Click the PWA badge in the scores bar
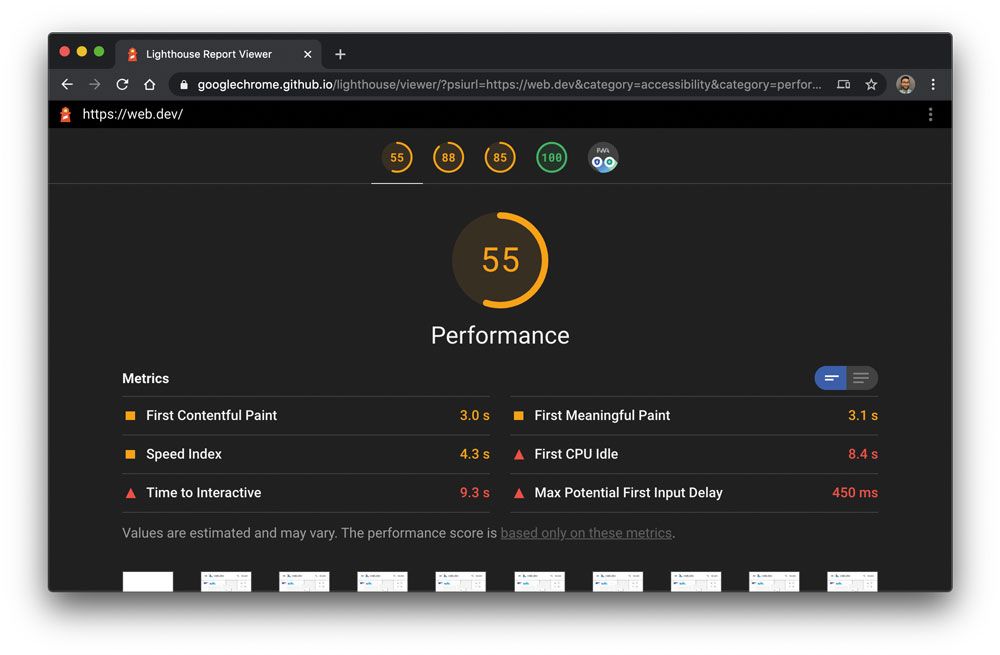Viewport: 1000px width, 655px height. pos(603,157)
